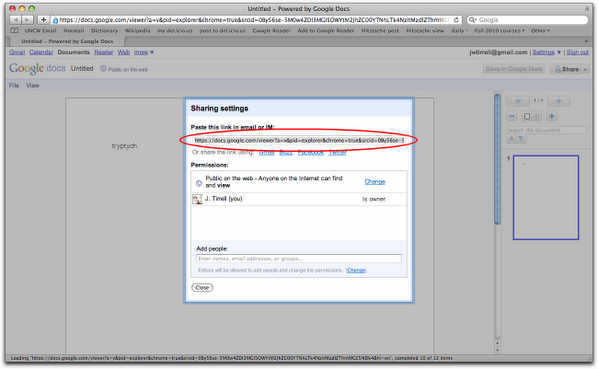Image resolution: width=598 pixels, height=369 pixels.
Task: Click the Google docs logo
Action: pyautogui.click(x=37, y=69)
